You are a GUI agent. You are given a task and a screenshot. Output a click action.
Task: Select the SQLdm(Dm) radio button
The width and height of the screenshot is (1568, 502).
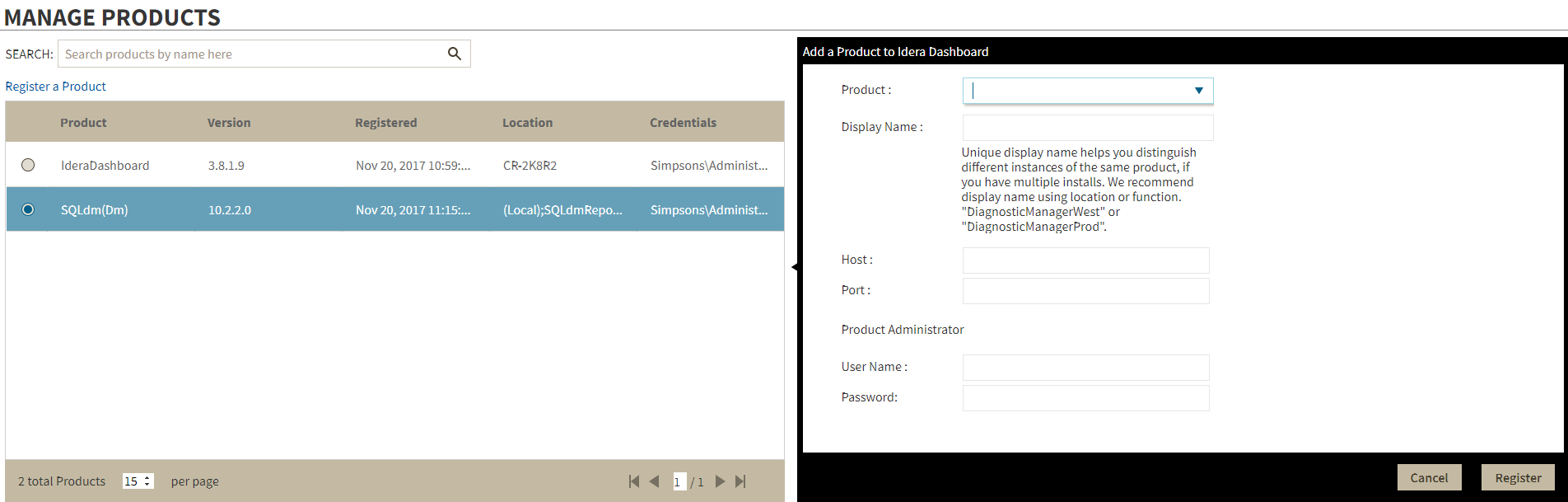pyautogui.click(x=28, y=209)
